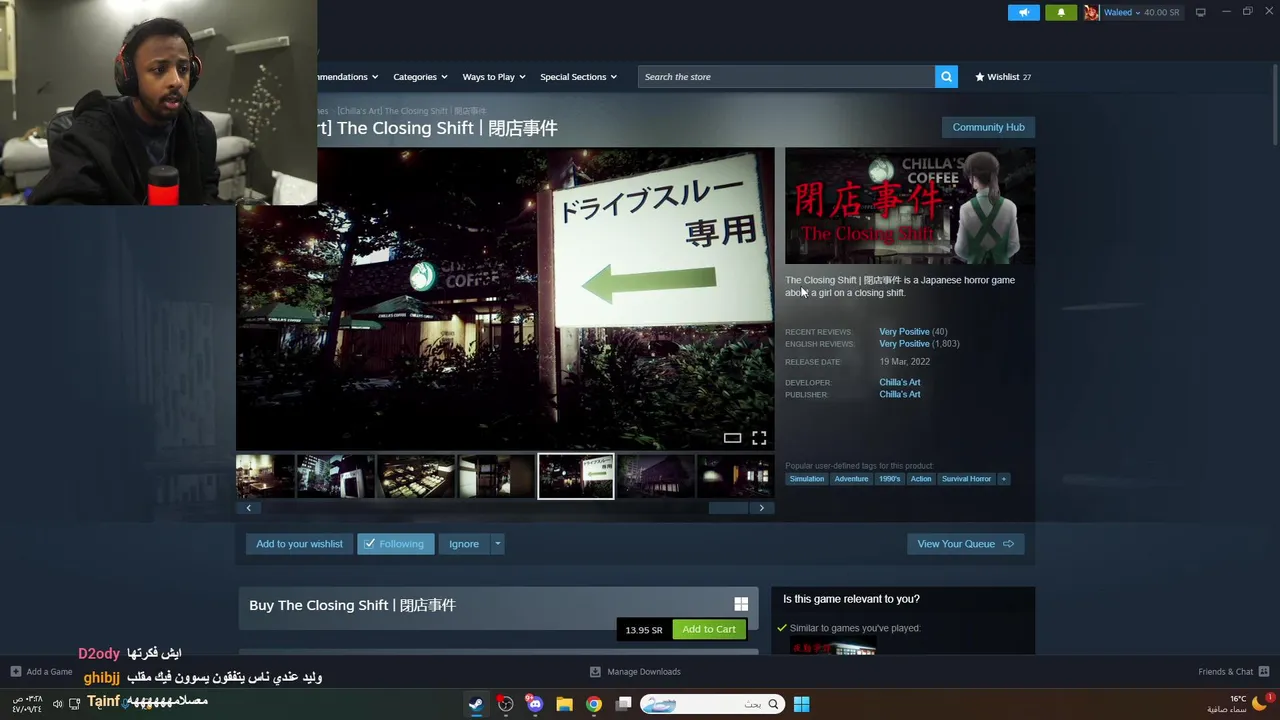This screenshot has width=1280, height=720.
Task: Click the Ignore button
Action: tap(464, 544)
